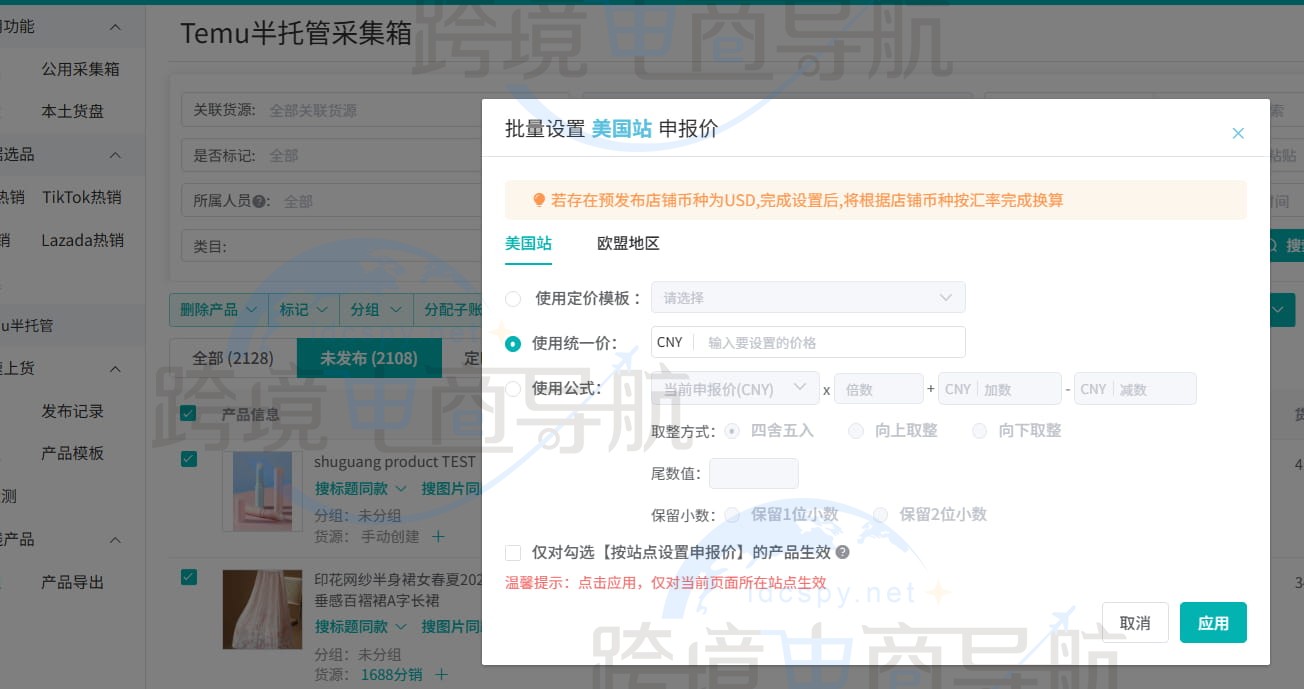Screen dimensions: 1304x689
Task: Choose 向上取整 rounding method
Action: (x=856, y=430)
